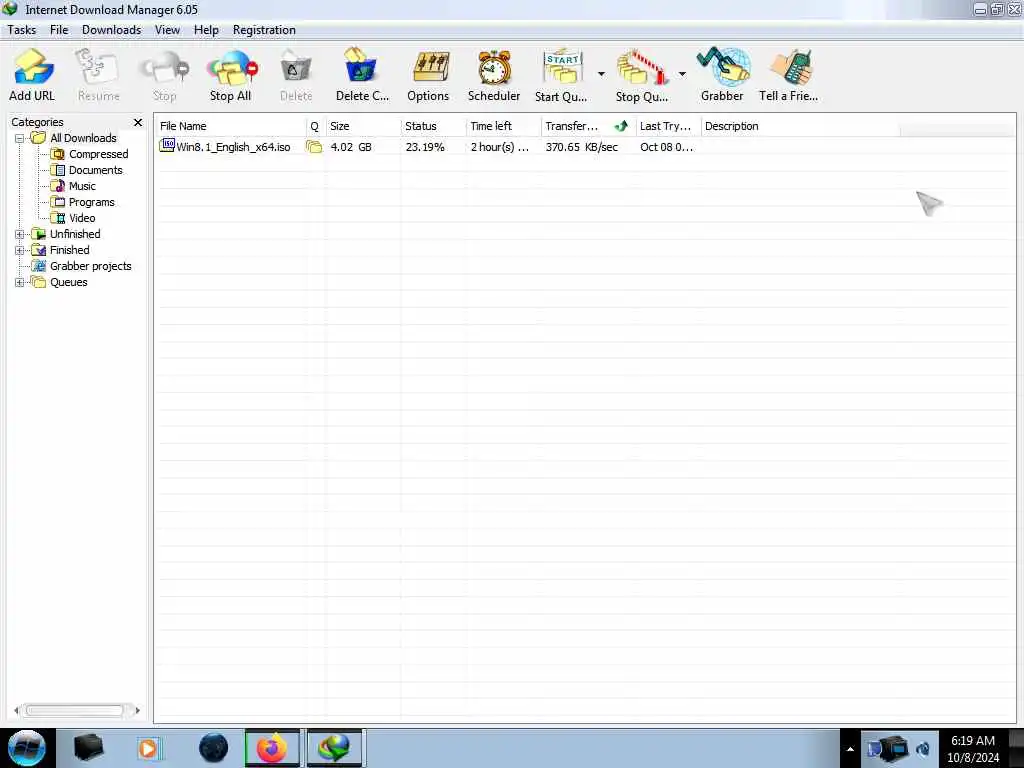The height and width of the screenshot is (768, 1024).
Task: Open the File menu
Action: pyautogui.click(x=59, y=30)
